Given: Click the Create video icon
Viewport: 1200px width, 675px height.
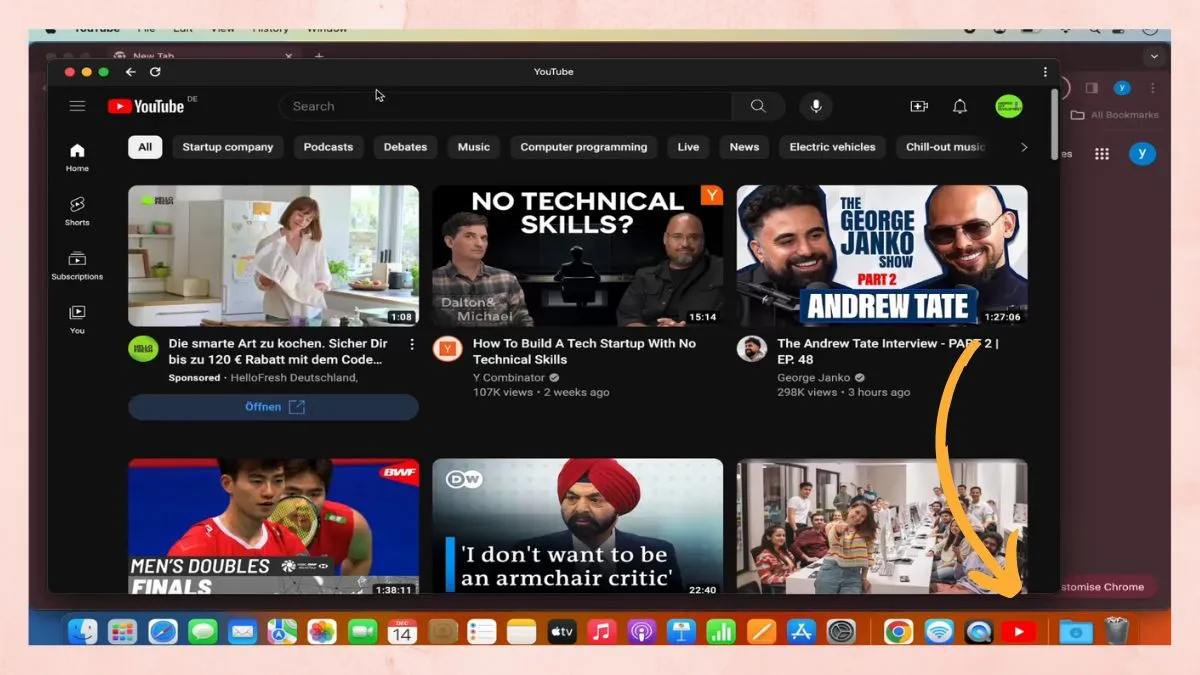Looking at the screenshot, I should click(x=919, y=106).
